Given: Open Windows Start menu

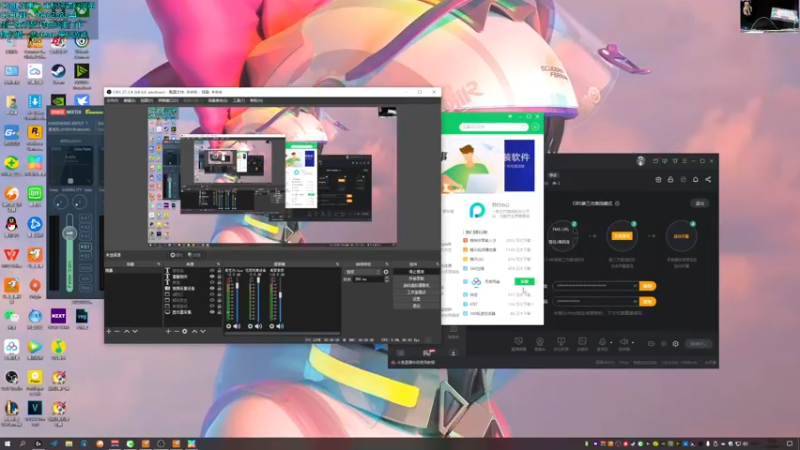Looking at the screenshot, I should click(x=7, y=444).
